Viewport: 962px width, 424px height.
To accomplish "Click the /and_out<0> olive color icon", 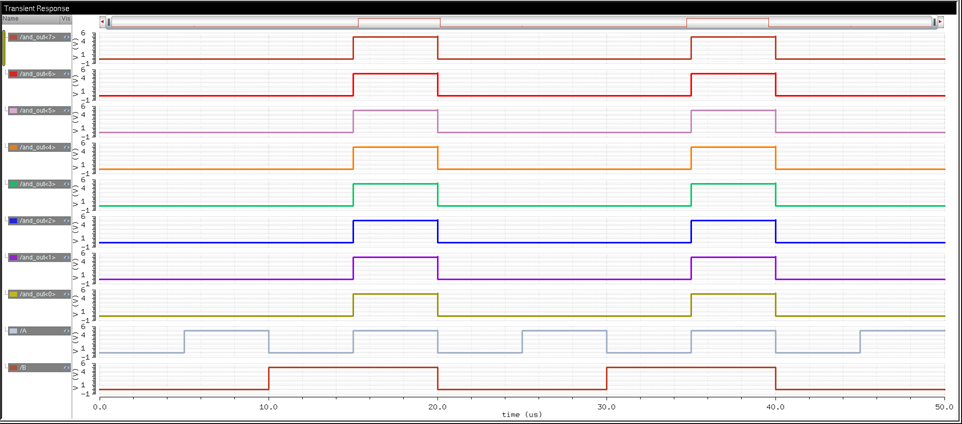I will coord(13,295).
